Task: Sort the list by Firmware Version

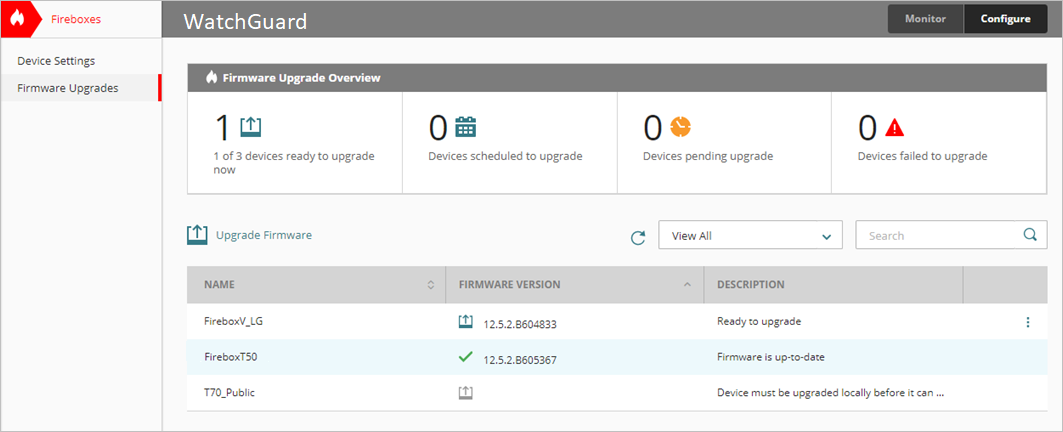Action: pos(687,285)
